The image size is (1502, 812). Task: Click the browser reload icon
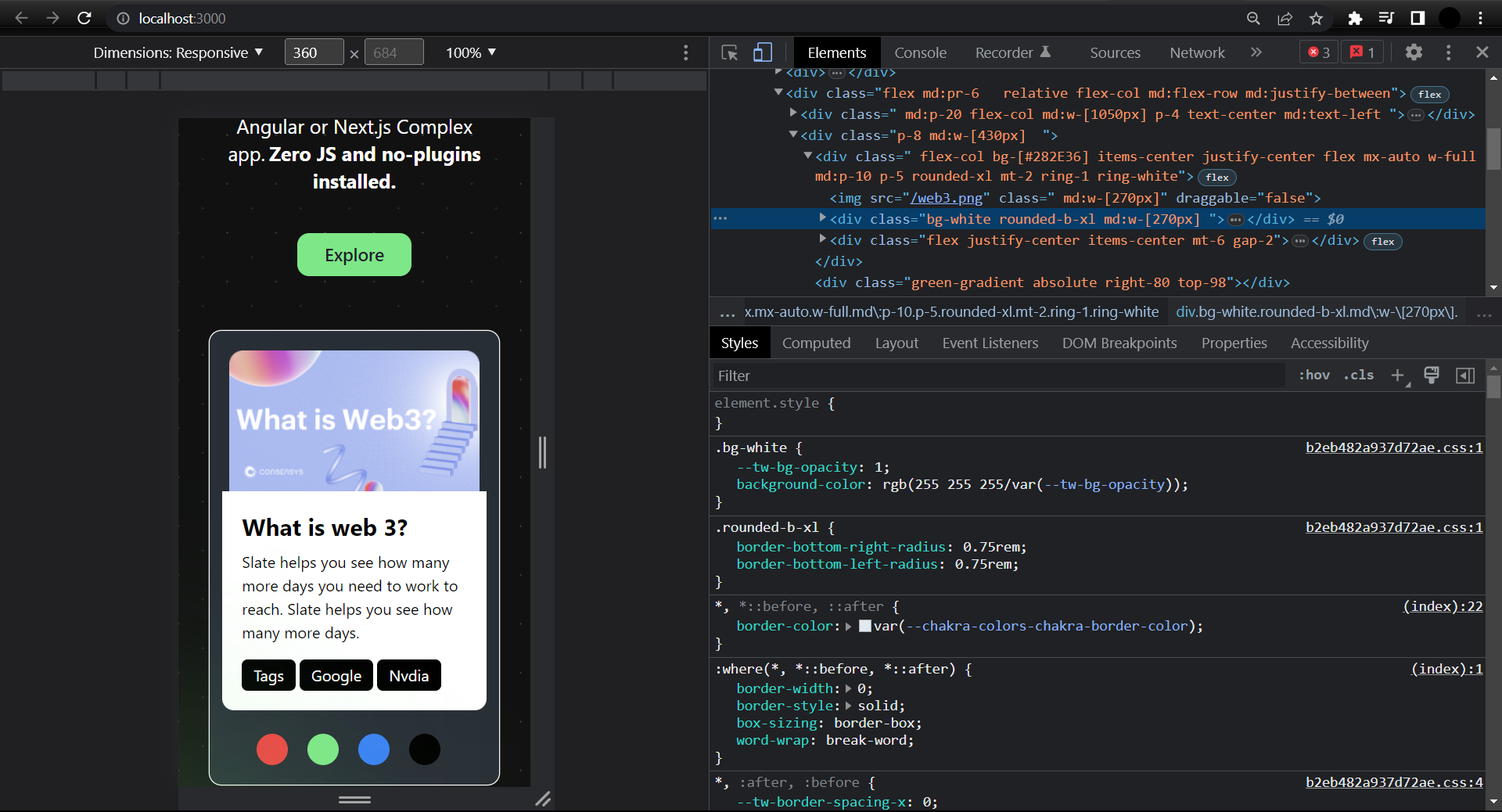tap(84, 18)
